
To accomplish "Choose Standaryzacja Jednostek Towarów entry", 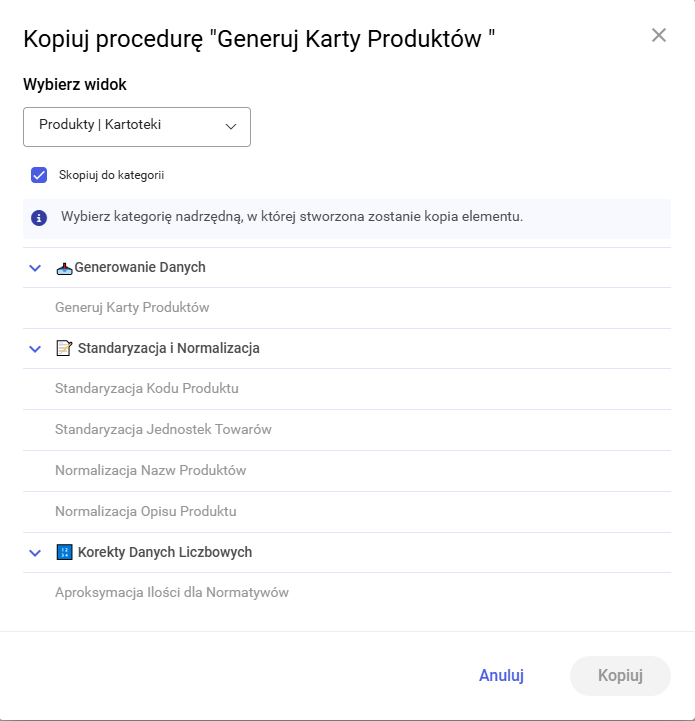I will pyautogui.click(x=163, y=429).
